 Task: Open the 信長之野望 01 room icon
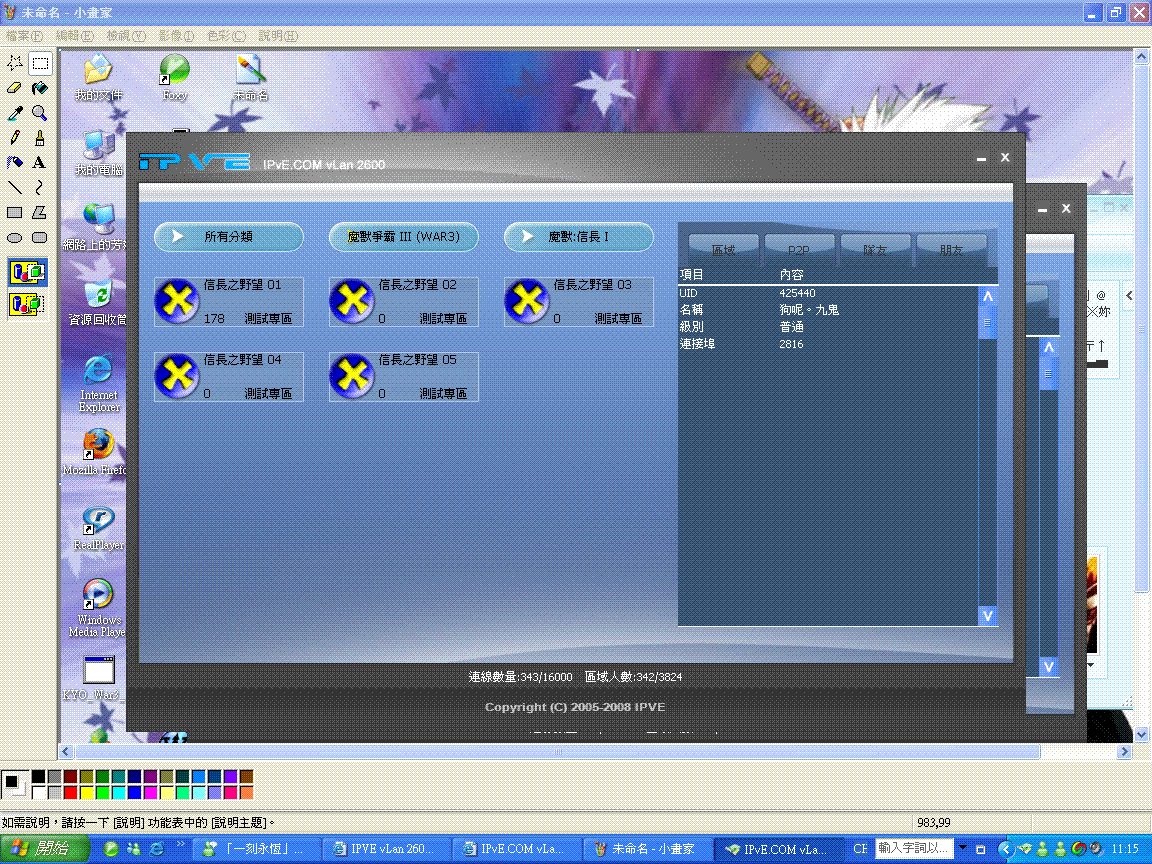point(177,301)
